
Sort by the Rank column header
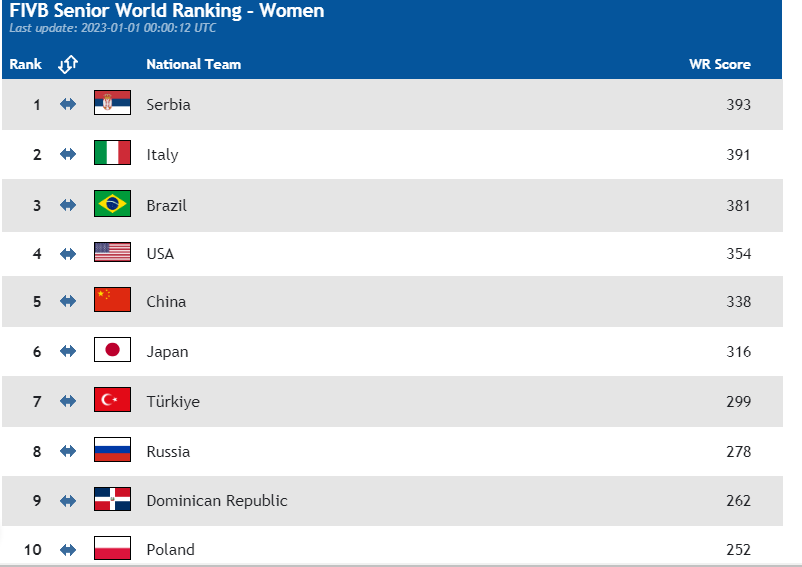(x=26, y=64)
